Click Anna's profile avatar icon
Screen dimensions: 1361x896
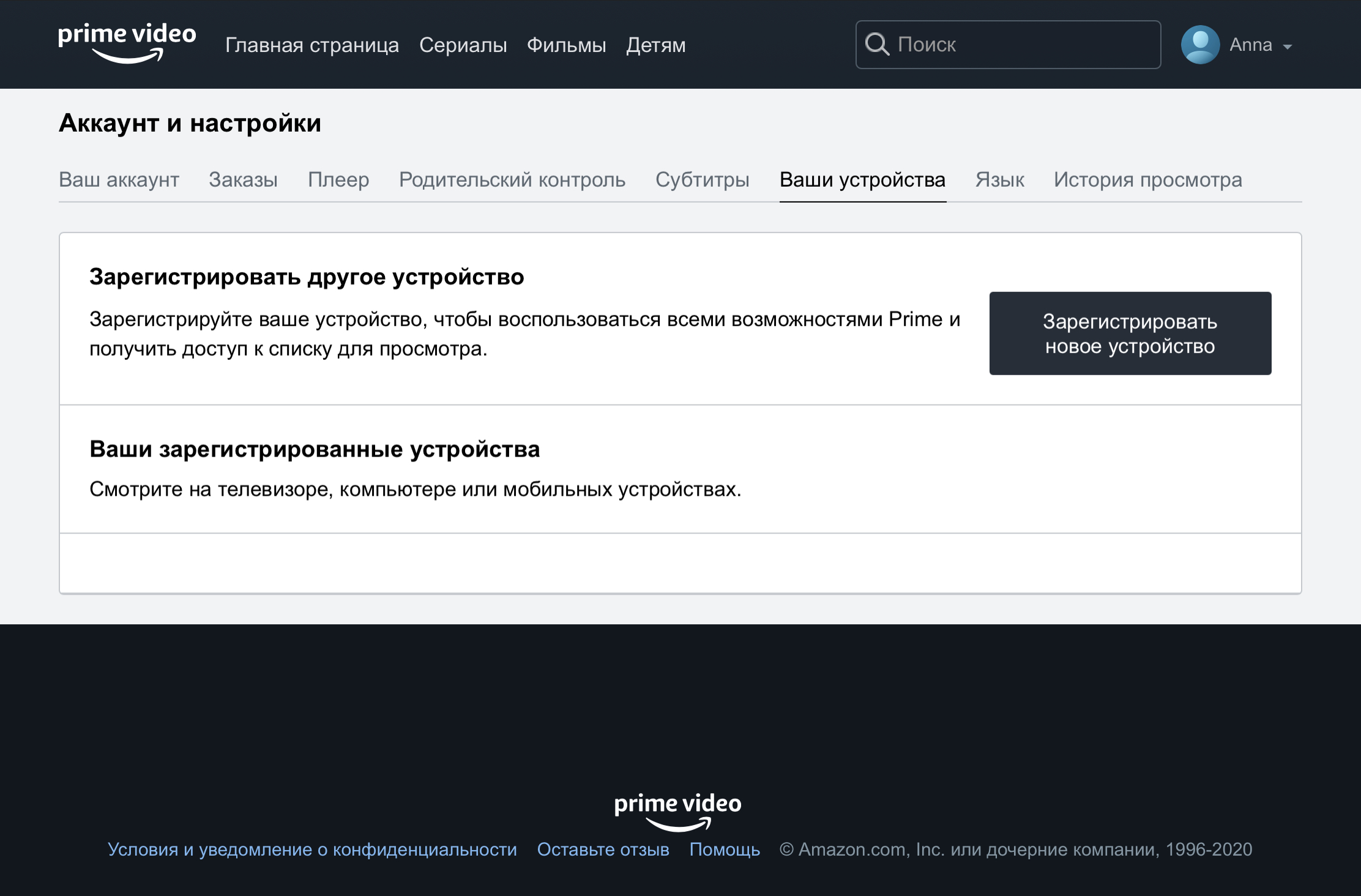(1199, 45)
